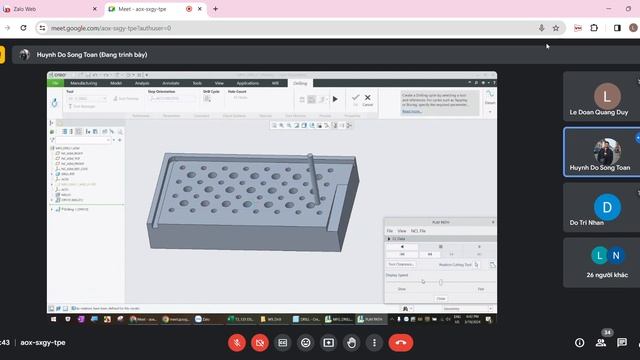Select Le Doan Quang Duy participant tile
640x360 pixels.
click(x=601, y=97)
